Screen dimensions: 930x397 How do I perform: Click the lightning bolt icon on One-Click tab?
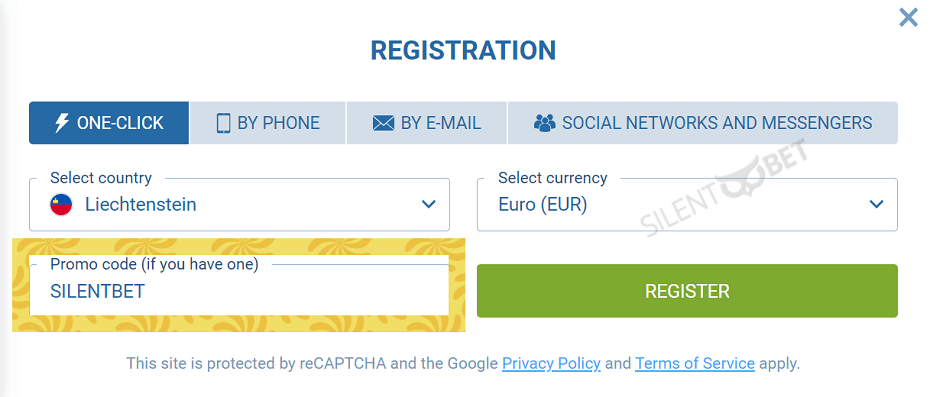62,123
